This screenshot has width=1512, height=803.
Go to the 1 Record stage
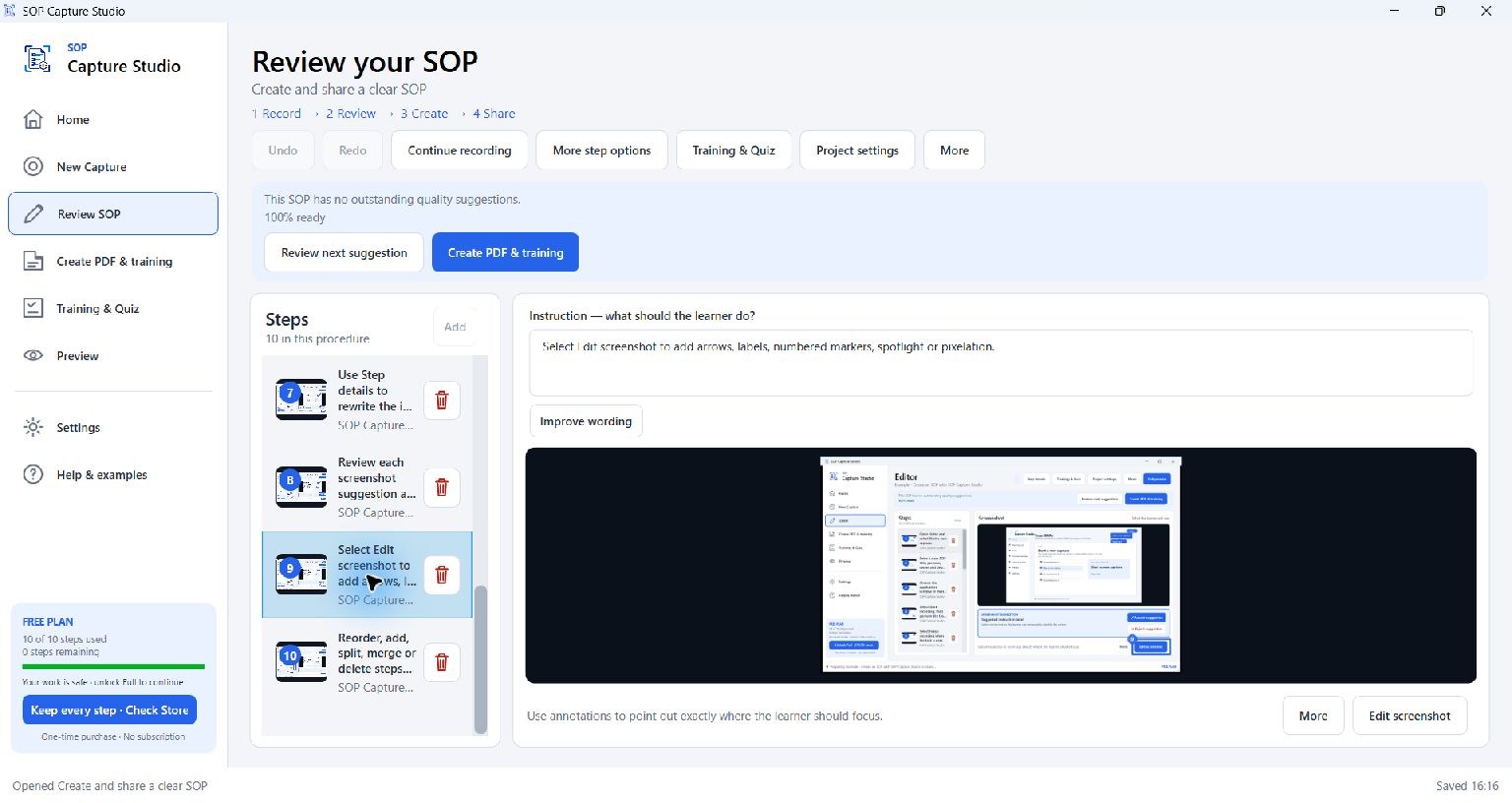[x=277, y=114]
